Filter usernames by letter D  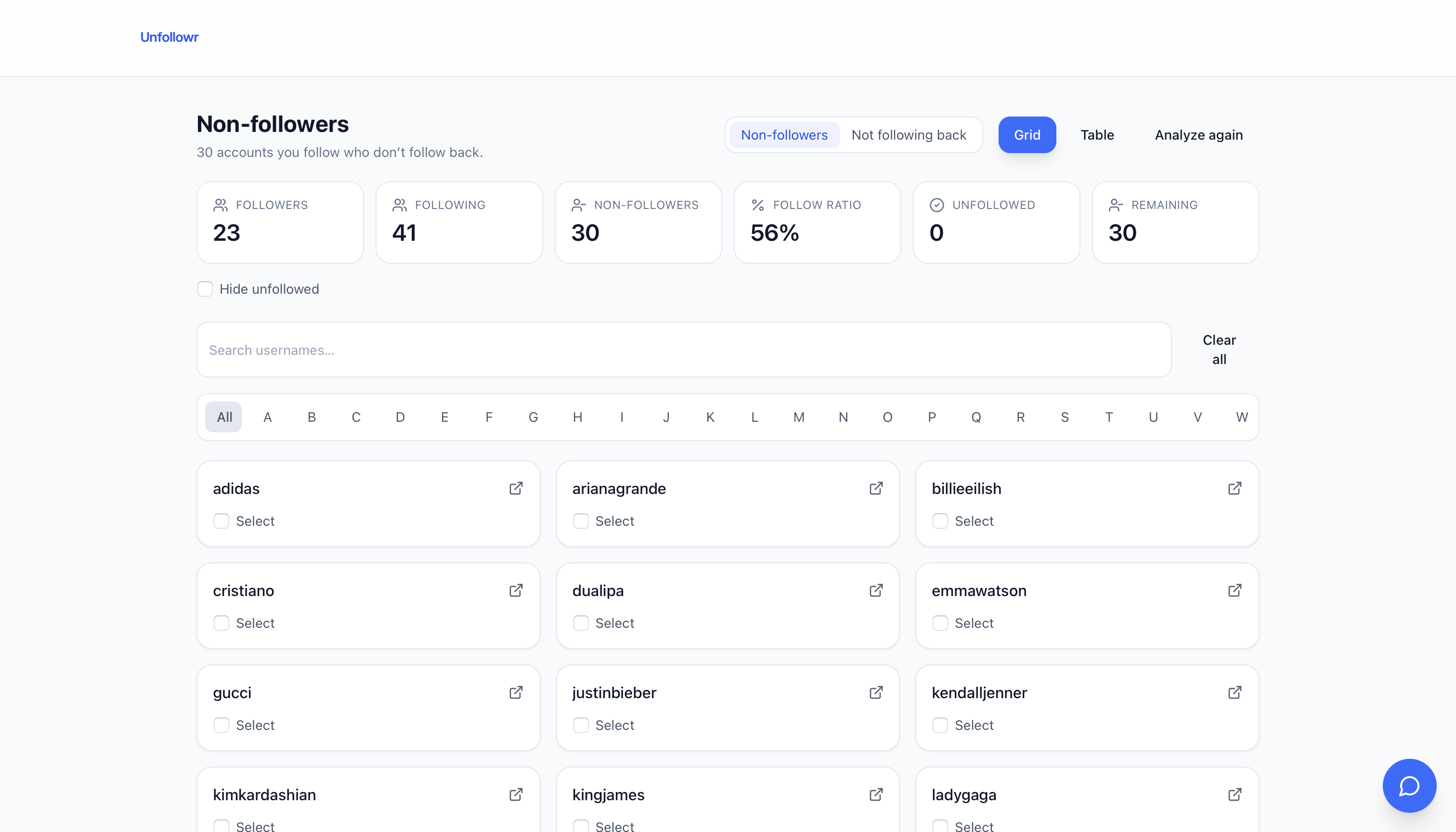400,417
